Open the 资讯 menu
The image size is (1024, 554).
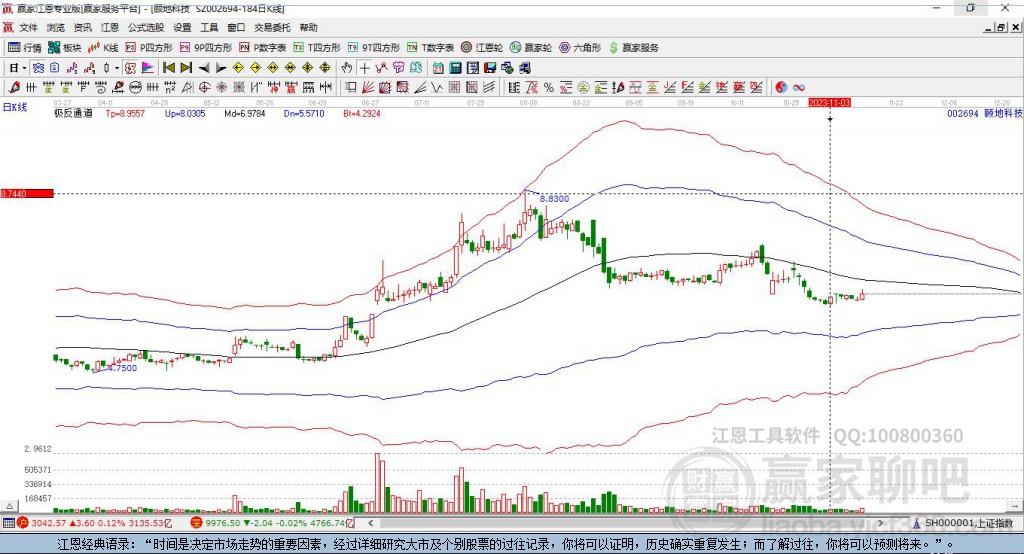[82, 27]
